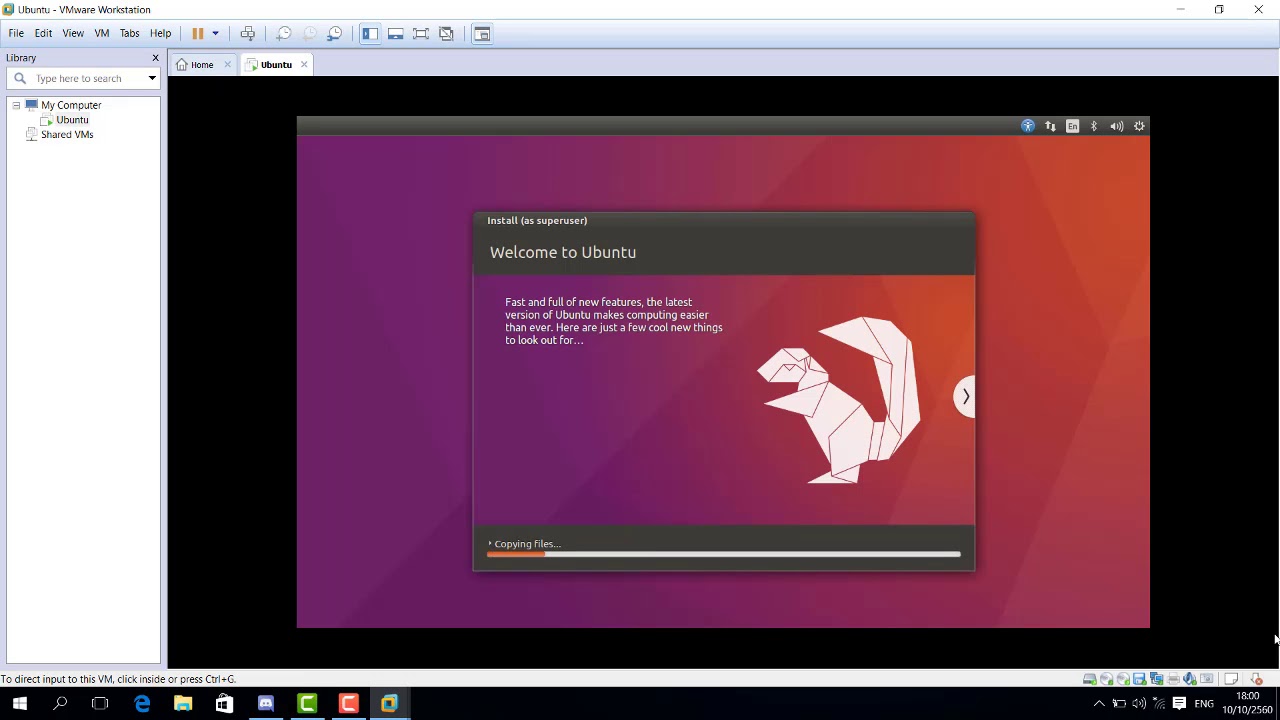Close the Home tab
Screen dimensions: 1280x720
pos(227,65)
